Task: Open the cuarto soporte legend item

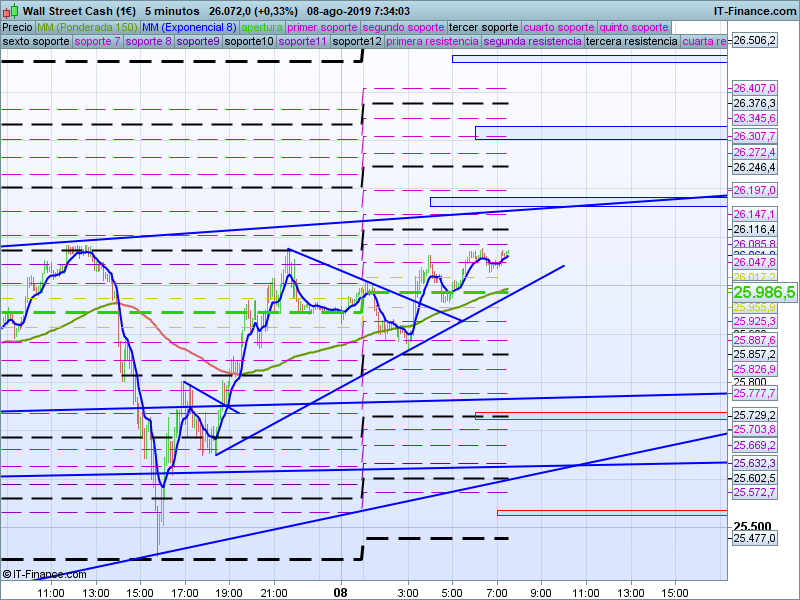Action: [x=559, y=27]
